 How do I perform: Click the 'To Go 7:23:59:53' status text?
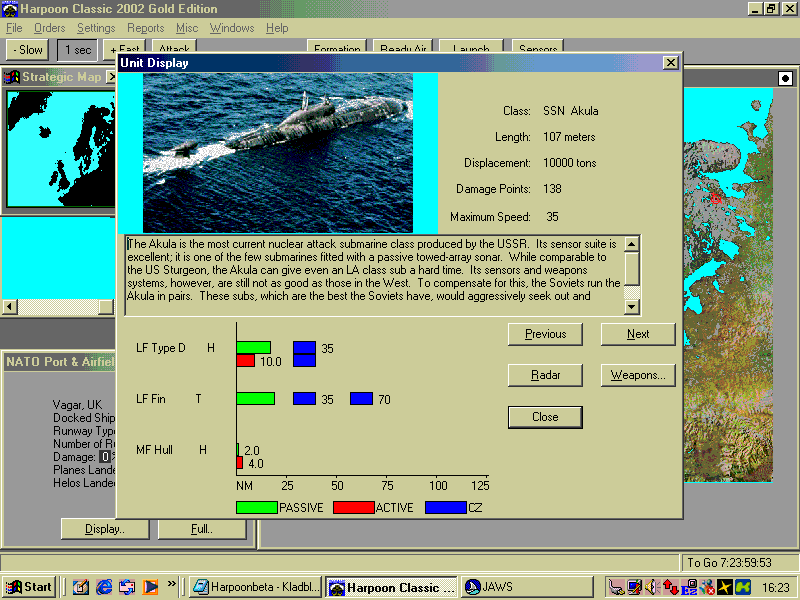[729, 563]
